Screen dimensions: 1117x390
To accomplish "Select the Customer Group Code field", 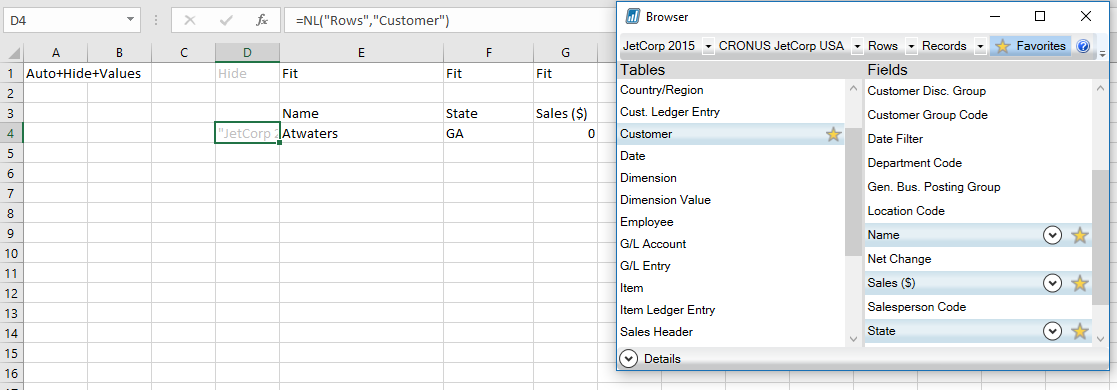I will pyautogui.click(x=978, y=115).
